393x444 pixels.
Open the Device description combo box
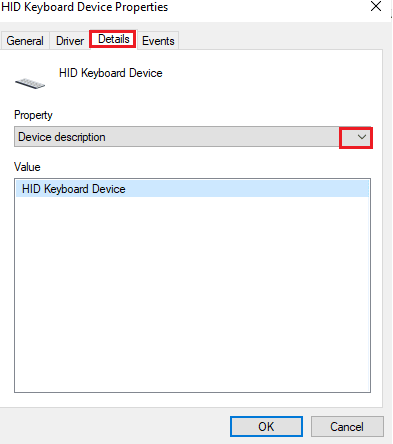193,137
